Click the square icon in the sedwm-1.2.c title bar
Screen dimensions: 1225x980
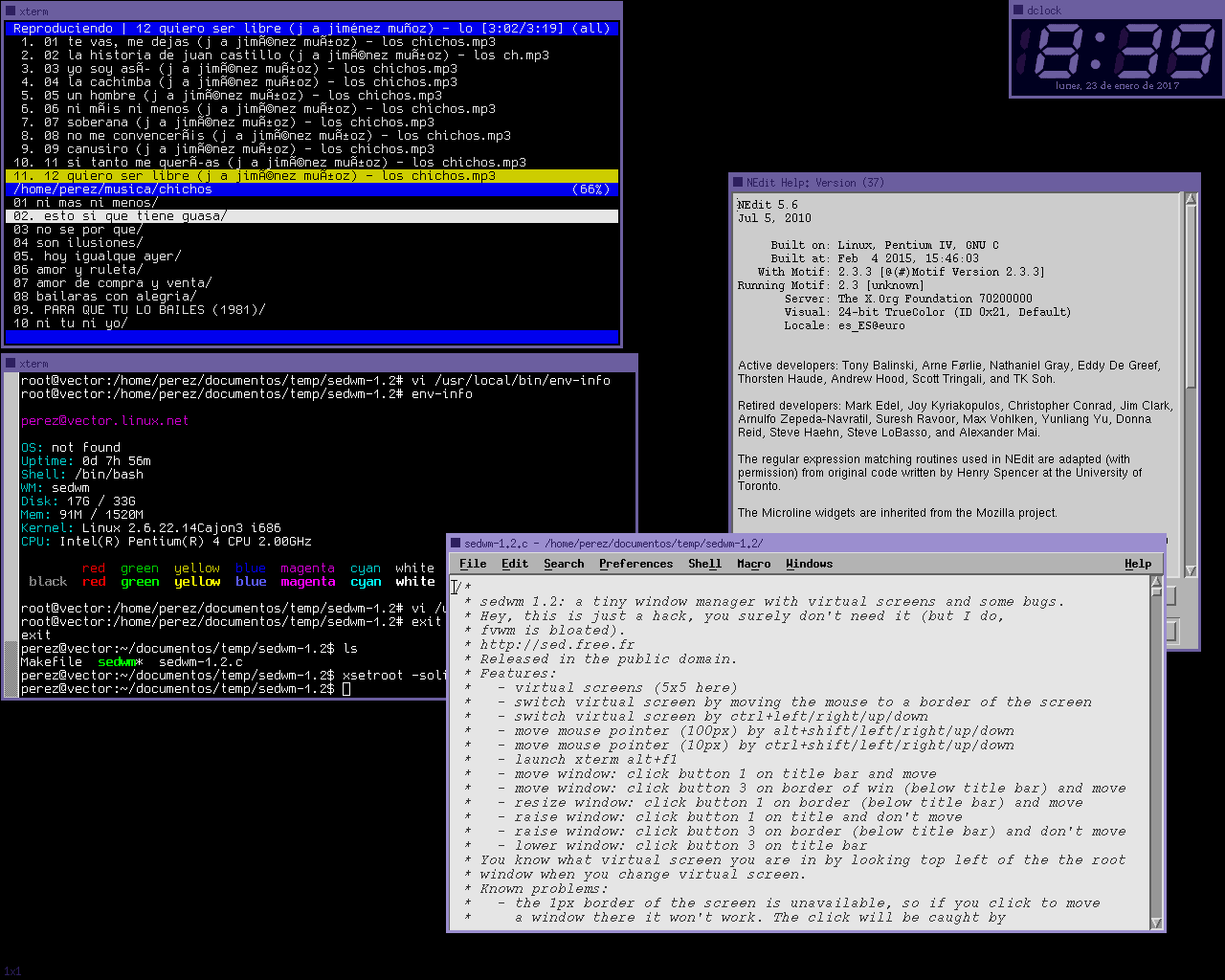[456, 544]
